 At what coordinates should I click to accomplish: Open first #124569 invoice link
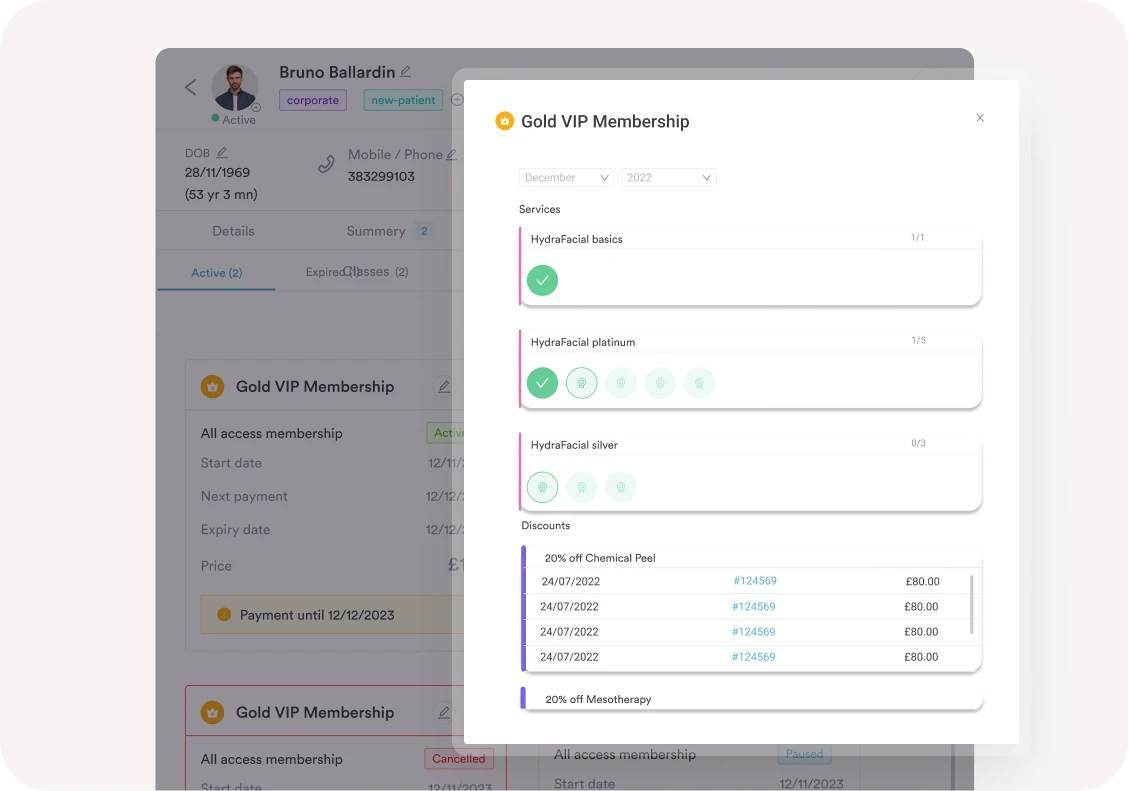pyautogui.click(x=754, y=581)
